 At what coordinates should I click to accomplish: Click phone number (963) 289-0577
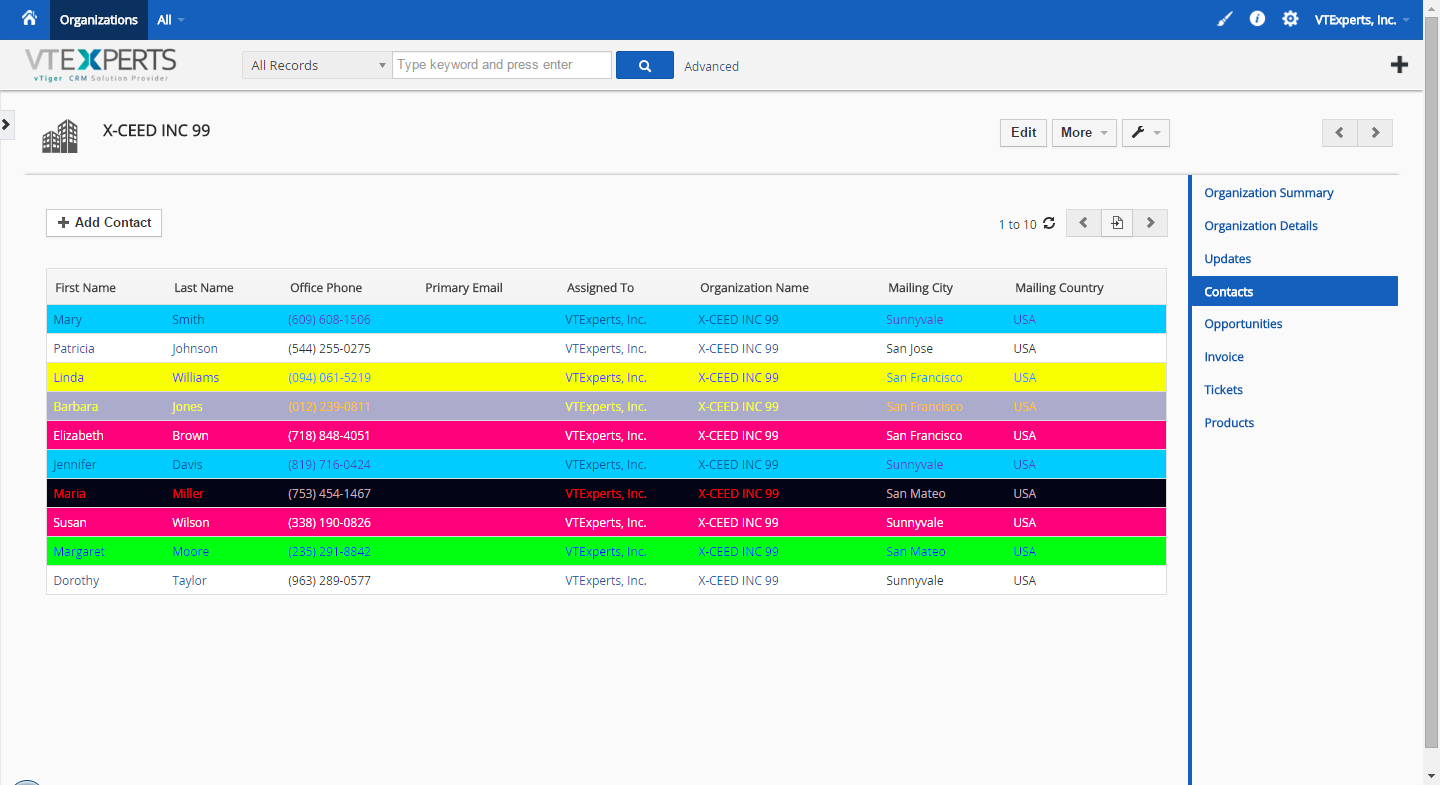[329, 581]
